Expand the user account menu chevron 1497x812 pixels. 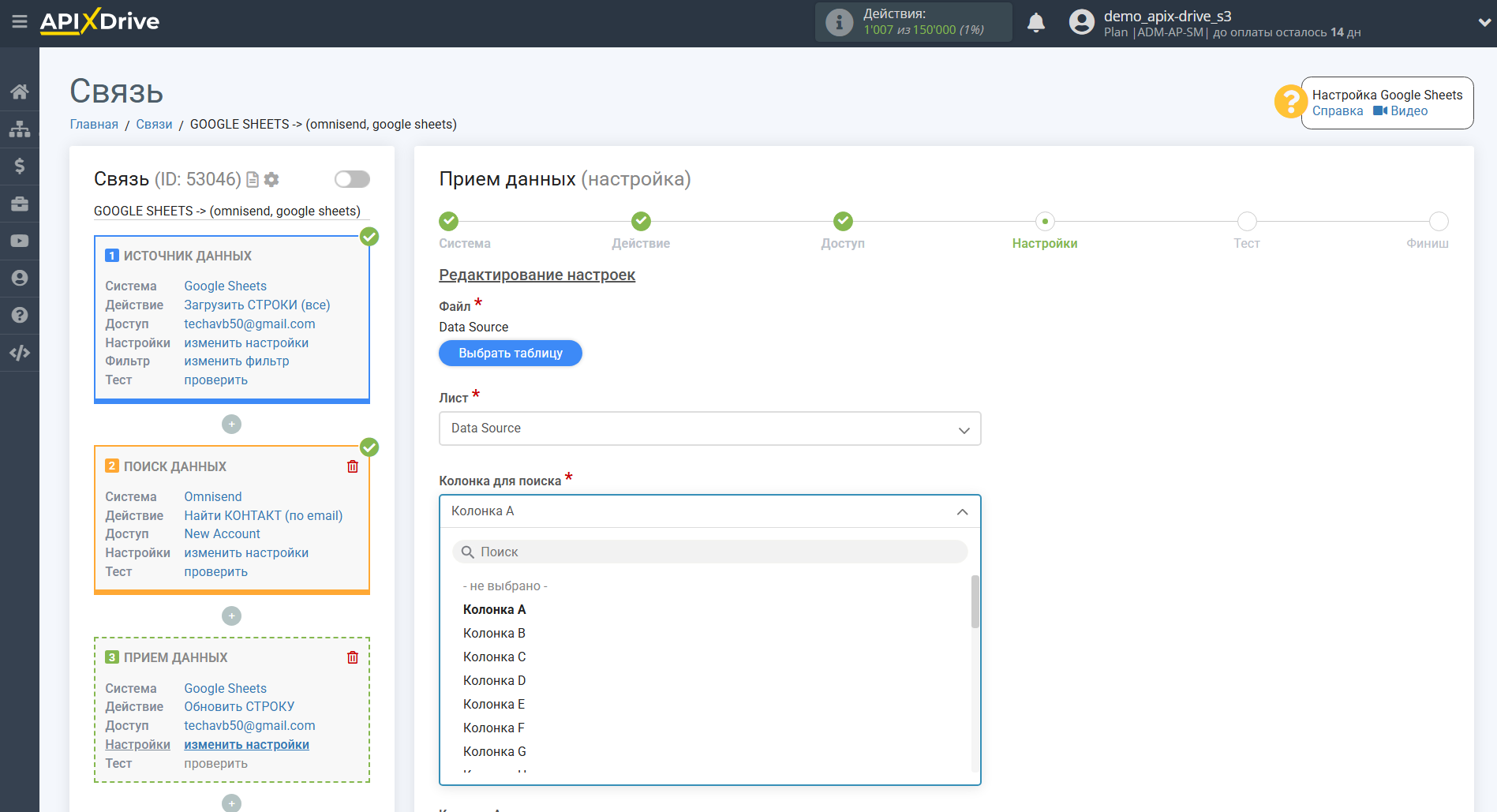pos(1484,23)
